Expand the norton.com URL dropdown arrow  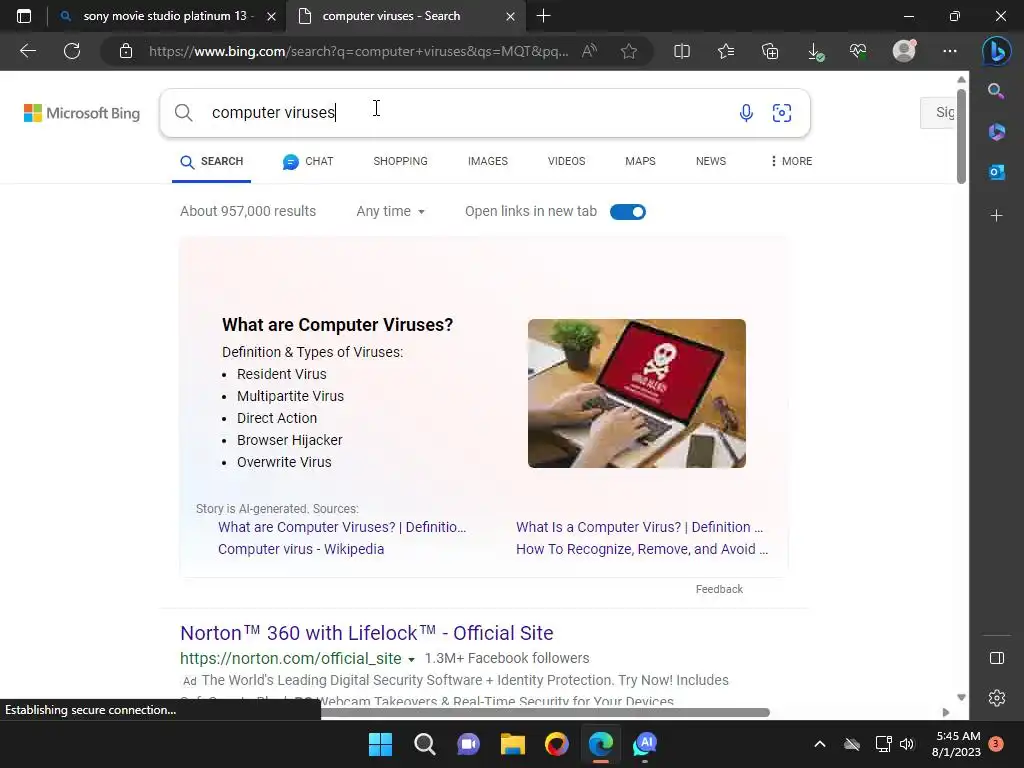[x=411, y=660]
